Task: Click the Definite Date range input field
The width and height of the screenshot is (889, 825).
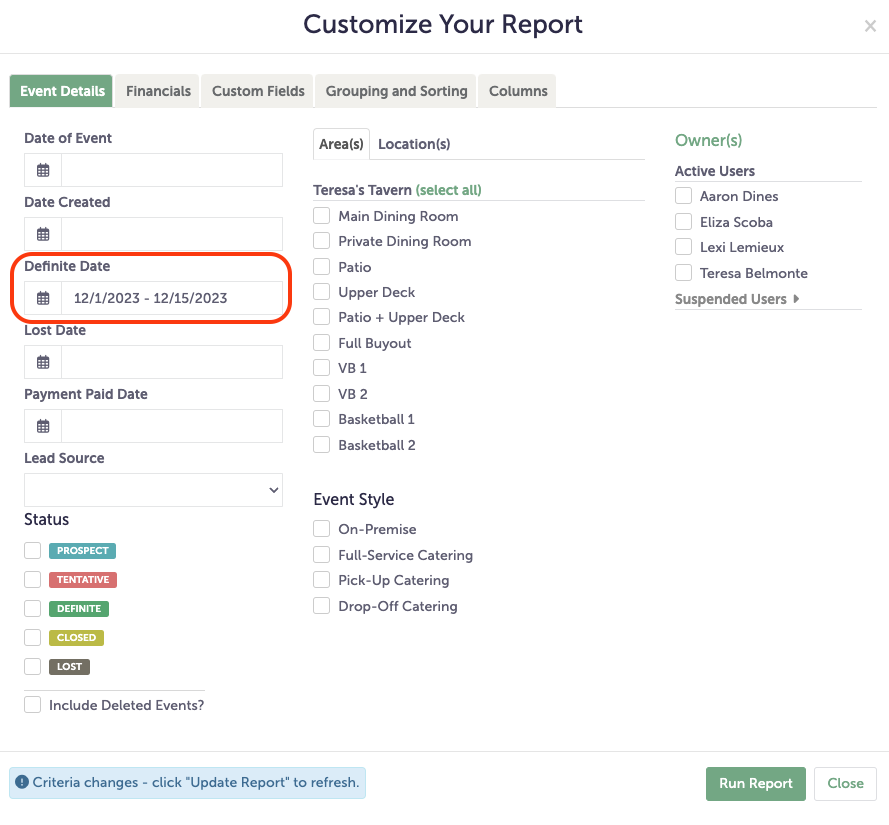Action: click(x=172, y=298)
